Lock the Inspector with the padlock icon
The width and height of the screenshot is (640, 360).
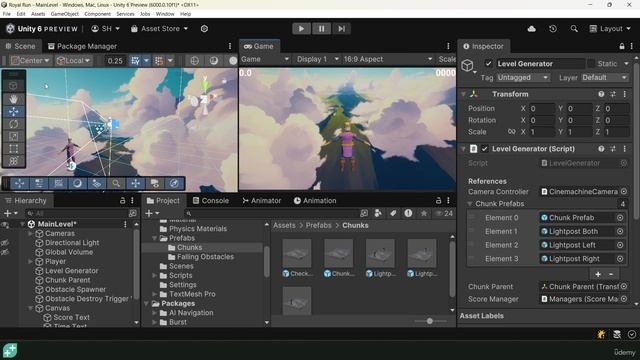pos(622,46)
